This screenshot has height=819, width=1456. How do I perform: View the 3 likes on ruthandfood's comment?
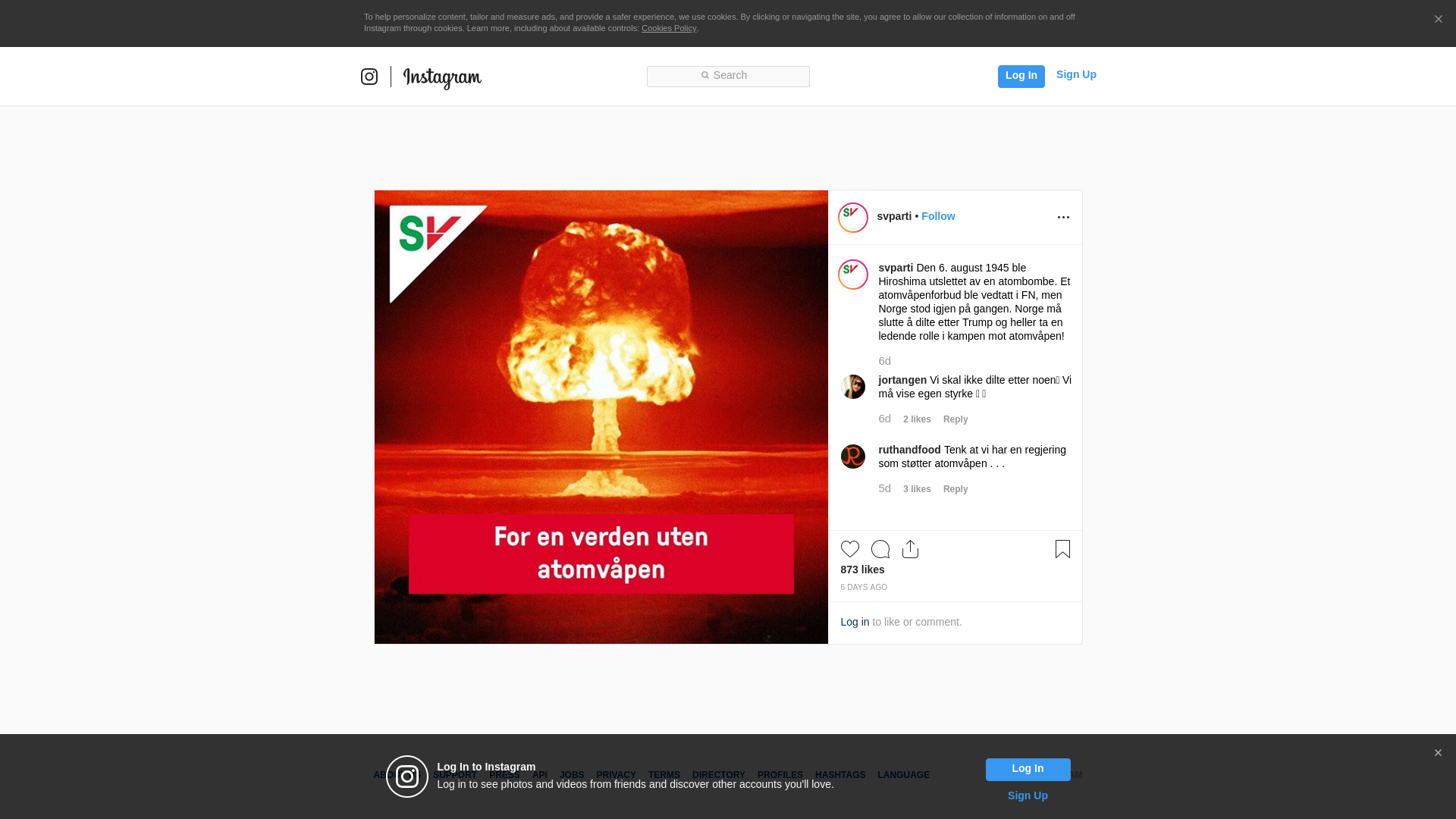(x=917, y=489)
